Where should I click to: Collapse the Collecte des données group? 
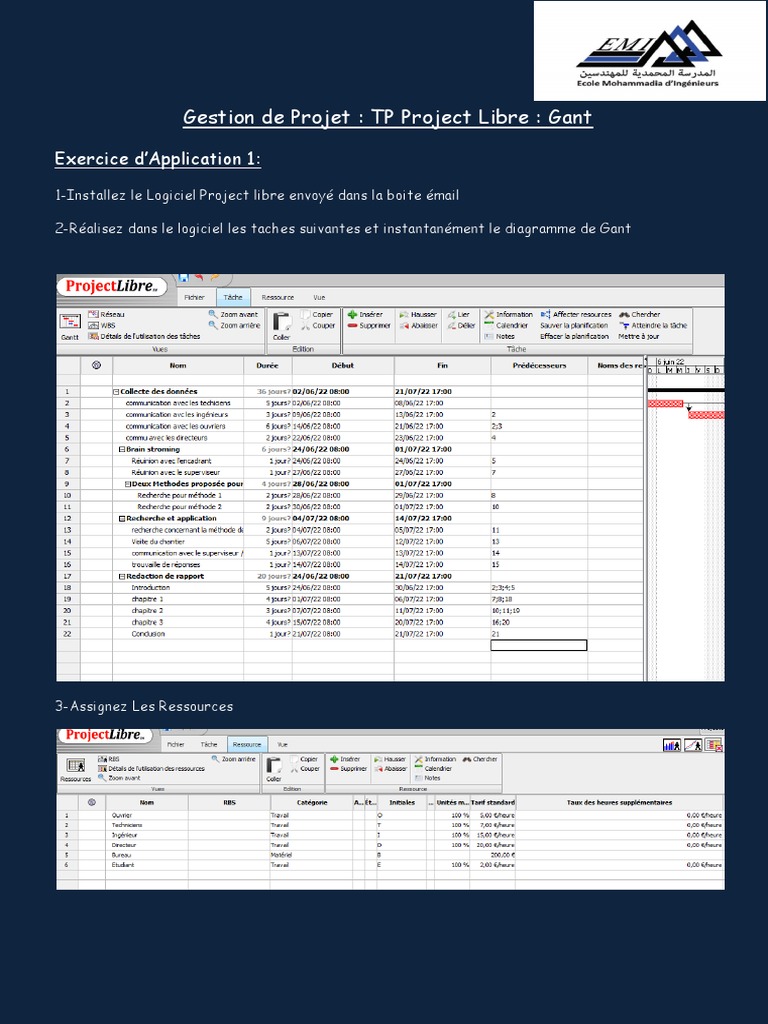(116, 392)
